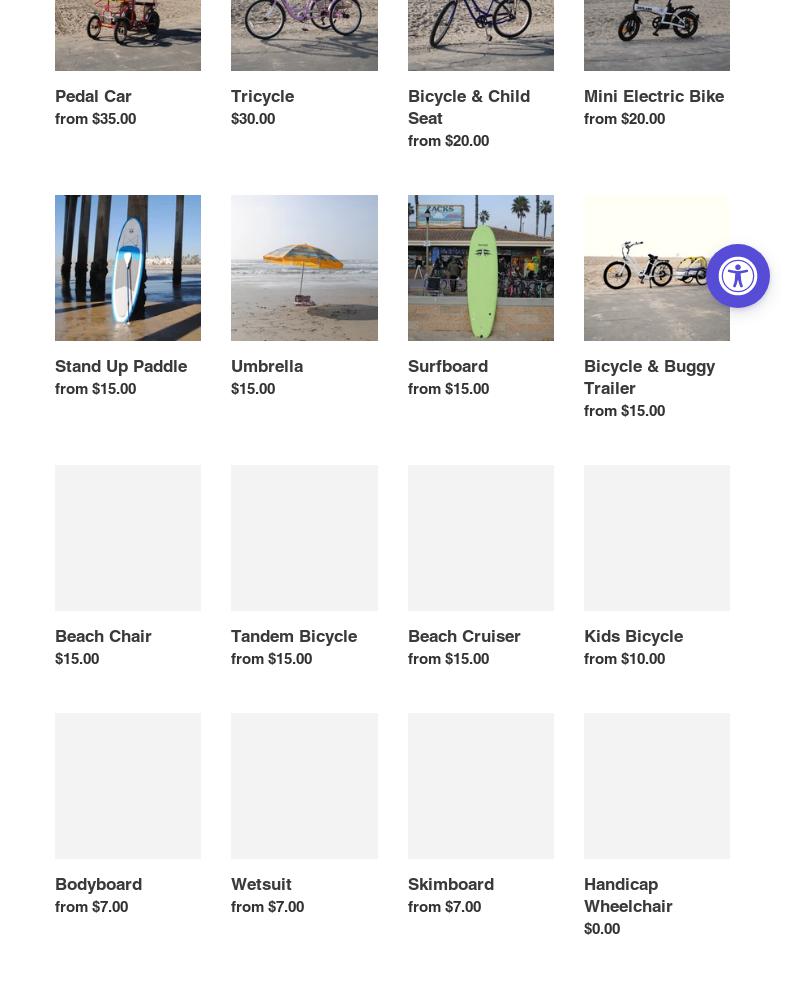
Task: Click the Surfboard title text
Action: pos(447,366)
